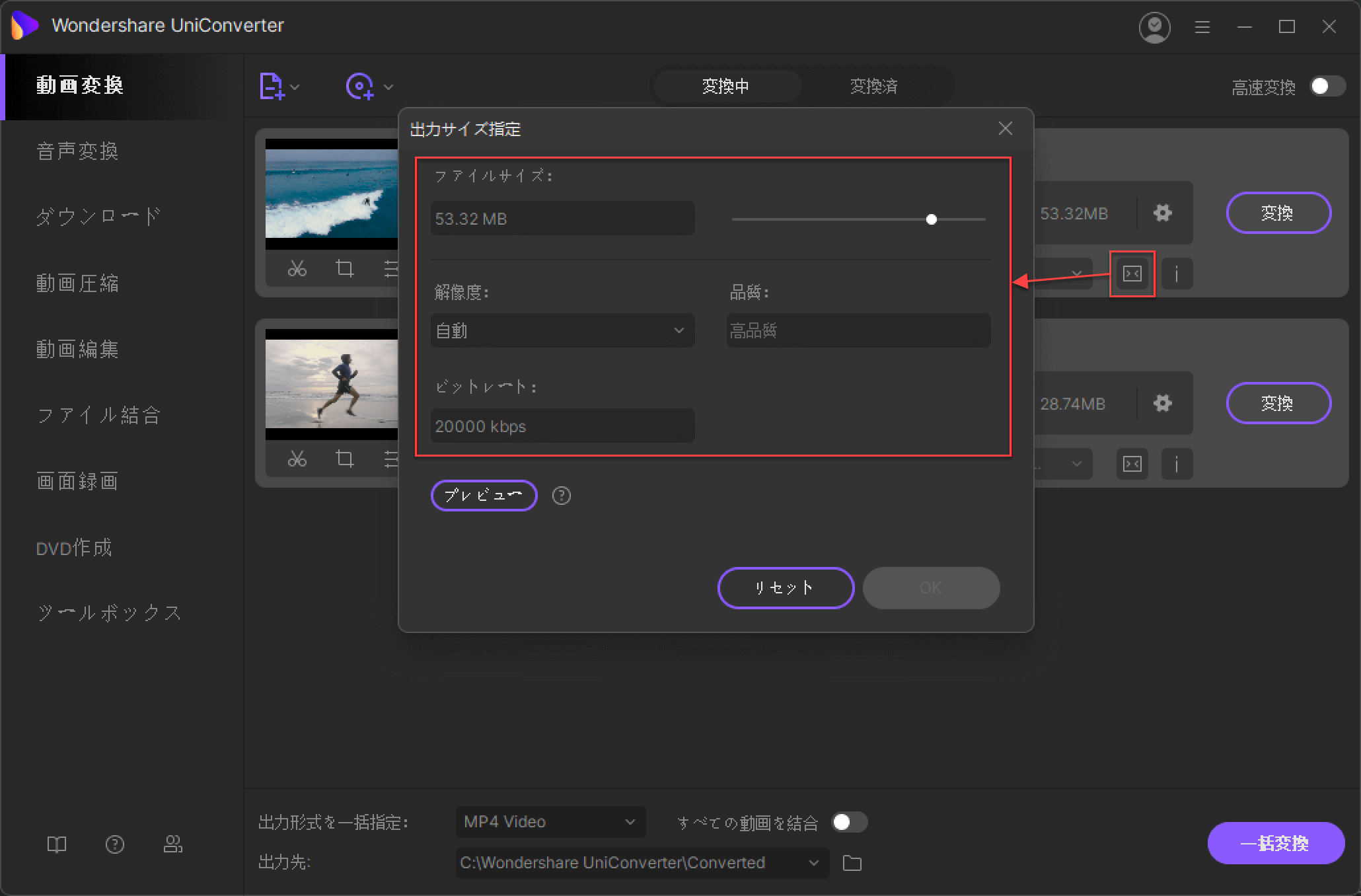1361x896 pixels.
Task: Click the 53.32 MB file size field
Action: [562, 218]
